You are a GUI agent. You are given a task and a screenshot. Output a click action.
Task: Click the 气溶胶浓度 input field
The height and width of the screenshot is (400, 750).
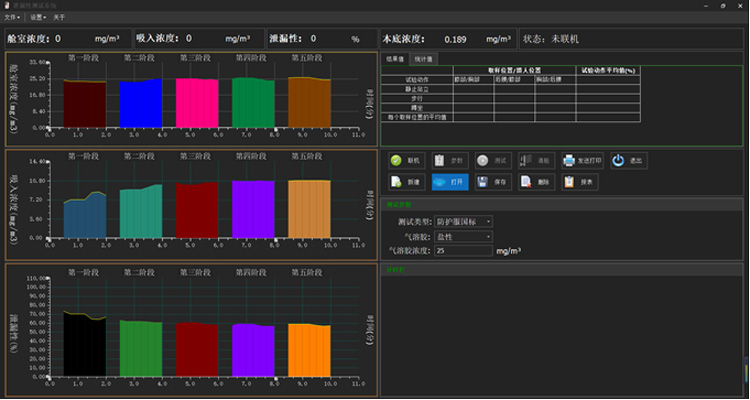pyautogui.click(x=464, y=251)
